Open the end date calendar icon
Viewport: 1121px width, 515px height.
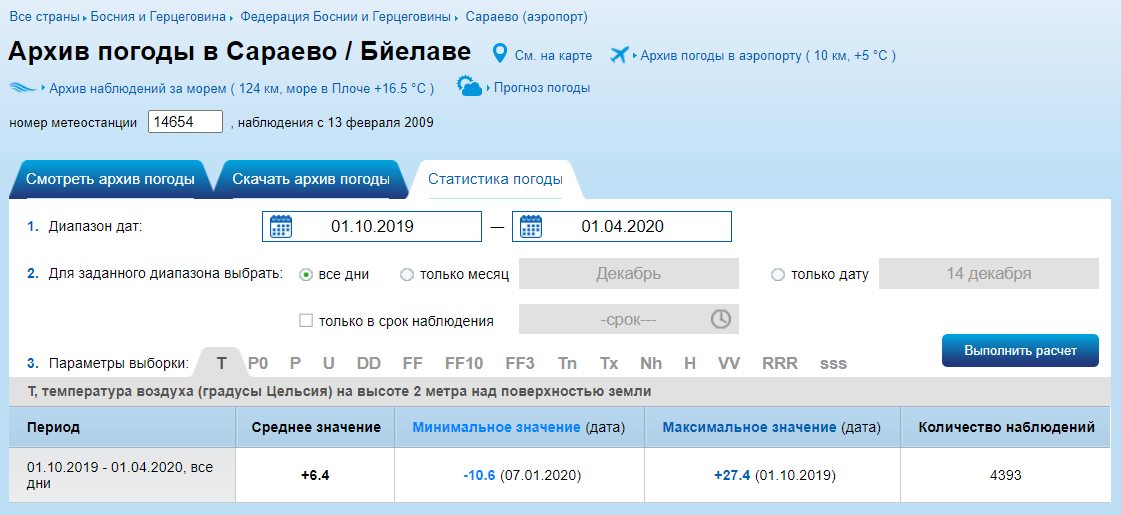tap(531, 226)
